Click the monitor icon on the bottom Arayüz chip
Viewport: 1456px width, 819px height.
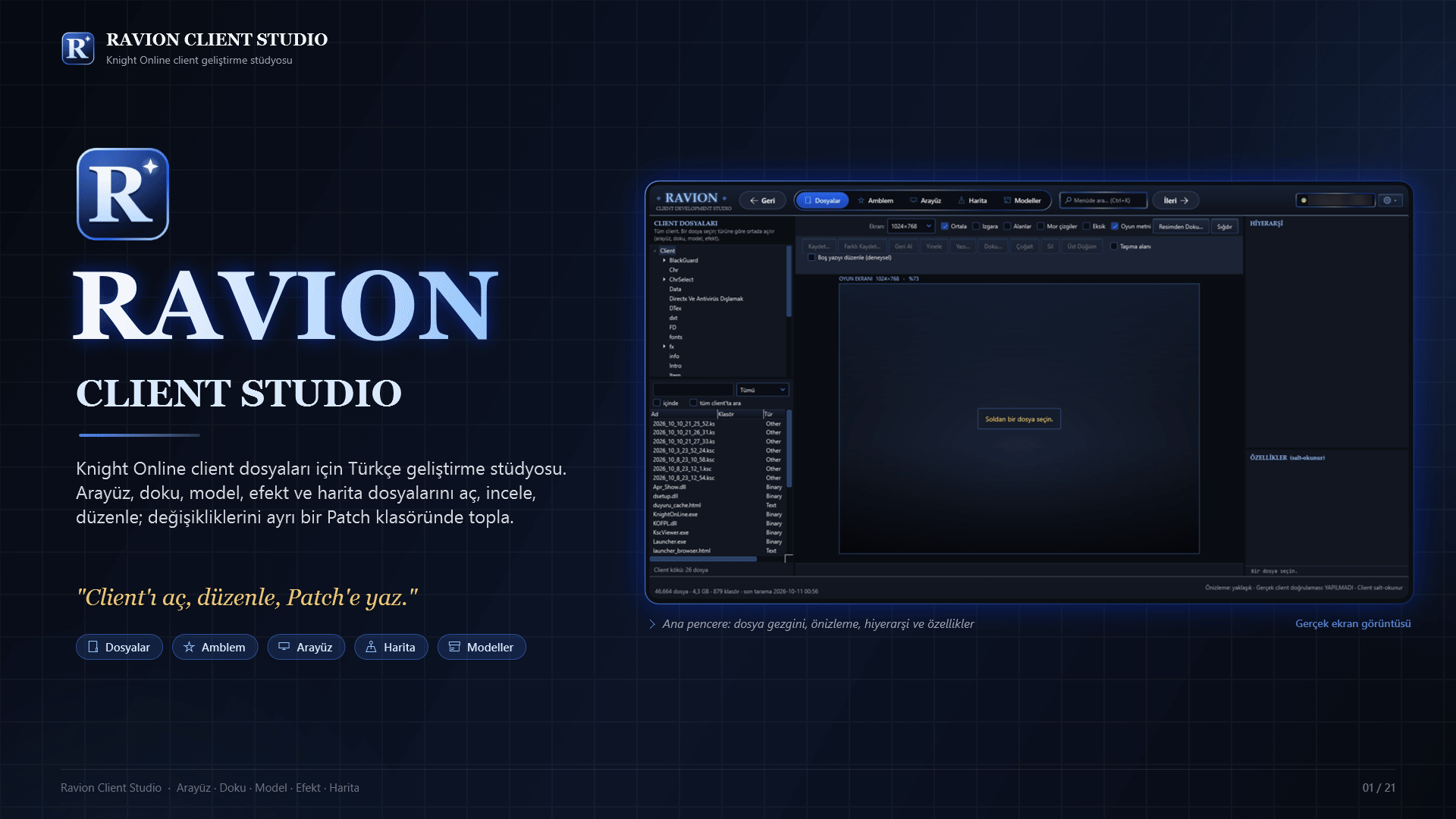(284, 647)
